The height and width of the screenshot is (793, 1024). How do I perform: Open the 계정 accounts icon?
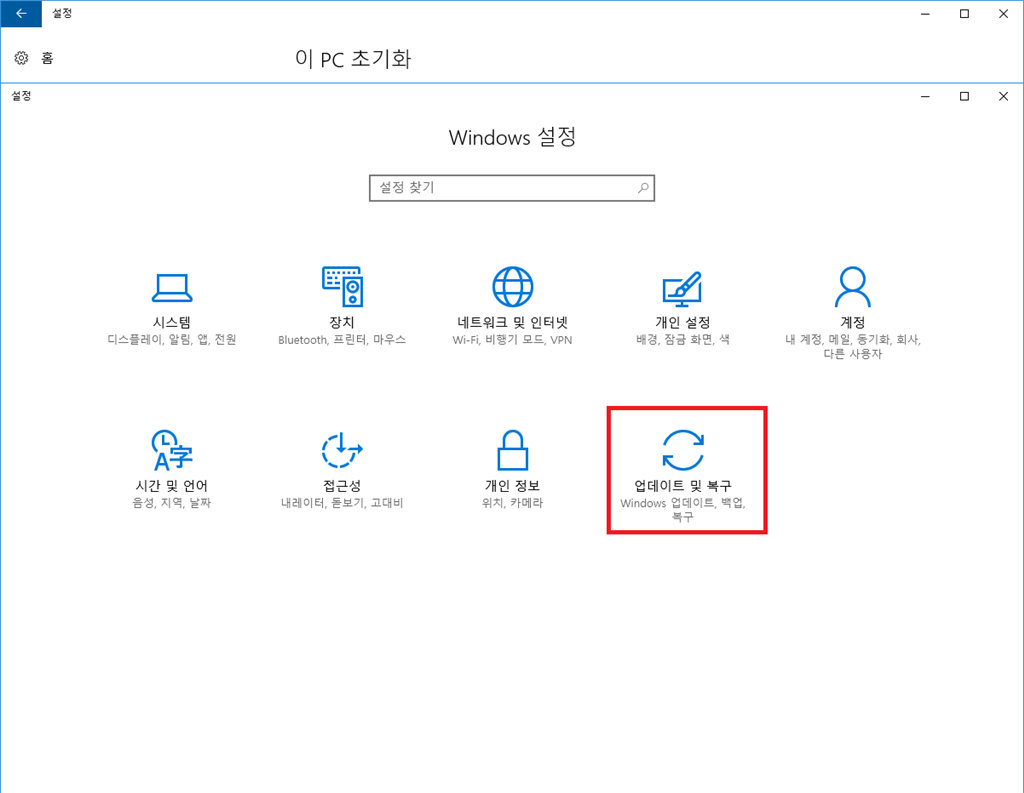[853, 286]
